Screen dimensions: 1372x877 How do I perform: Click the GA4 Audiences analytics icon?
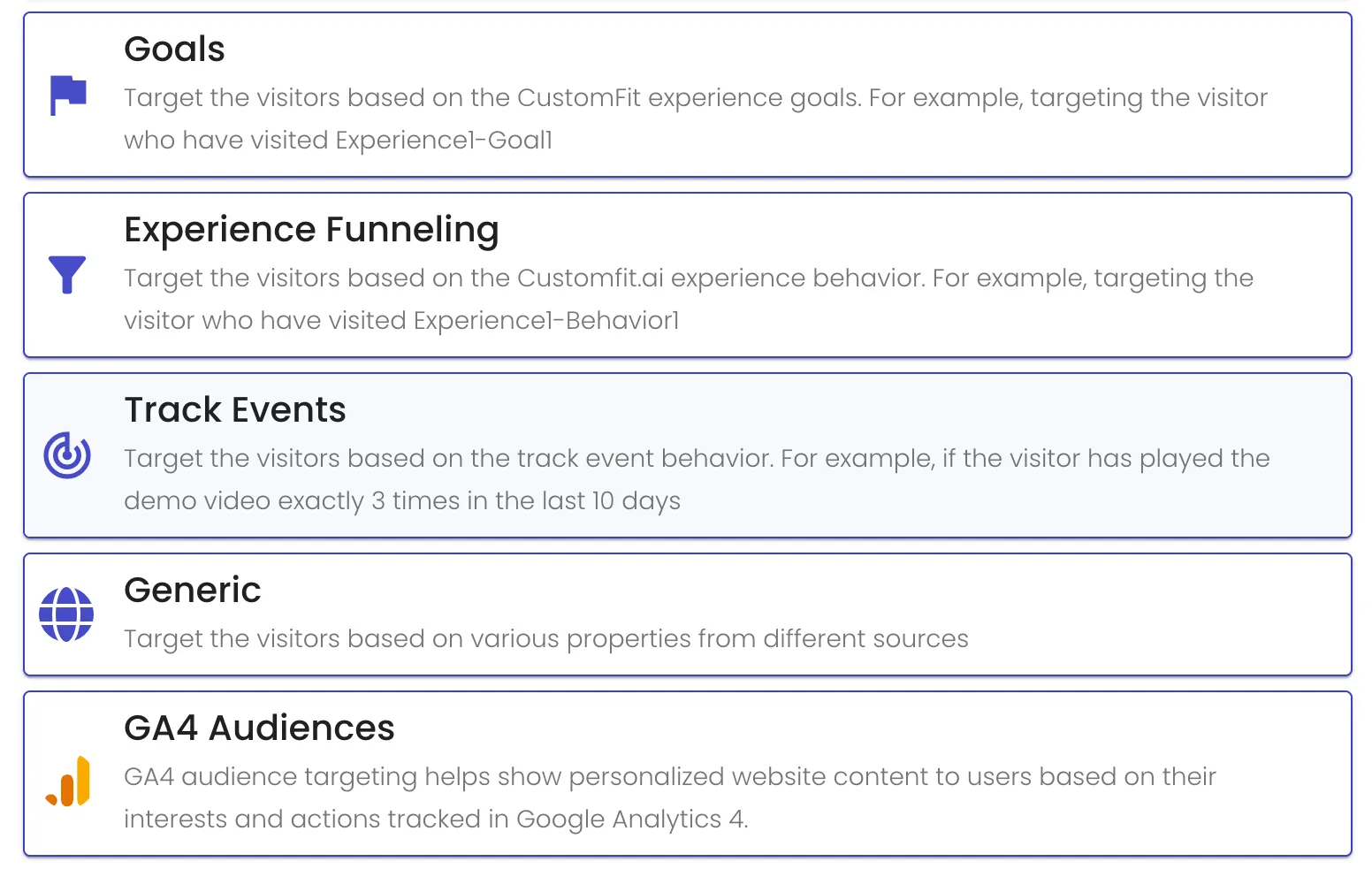coord(68,781)
